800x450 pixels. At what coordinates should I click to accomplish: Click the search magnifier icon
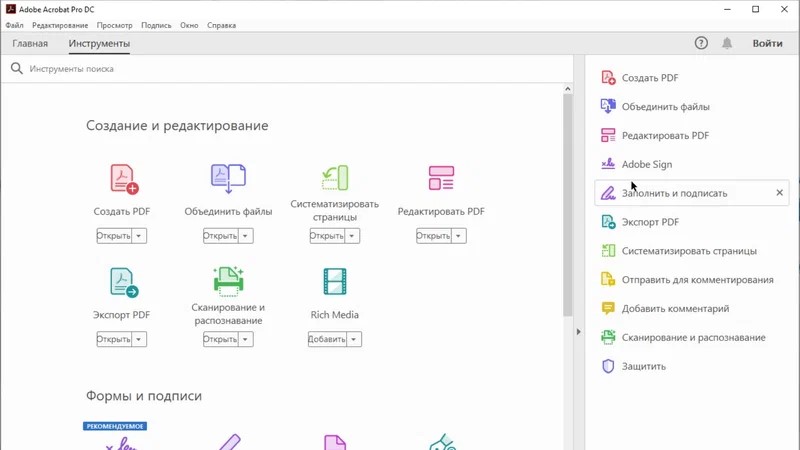16,68
